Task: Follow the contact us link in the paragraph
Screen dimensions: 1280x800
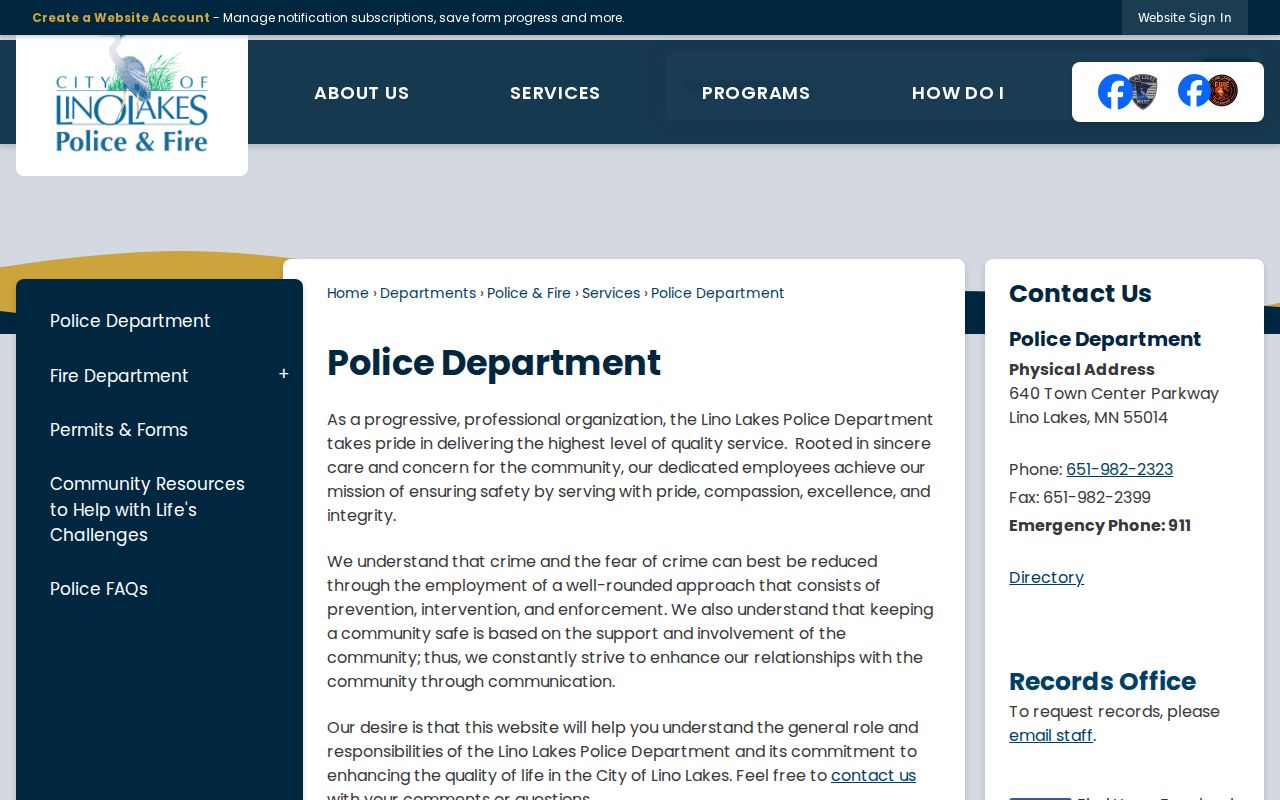Action: pos(873,775)
